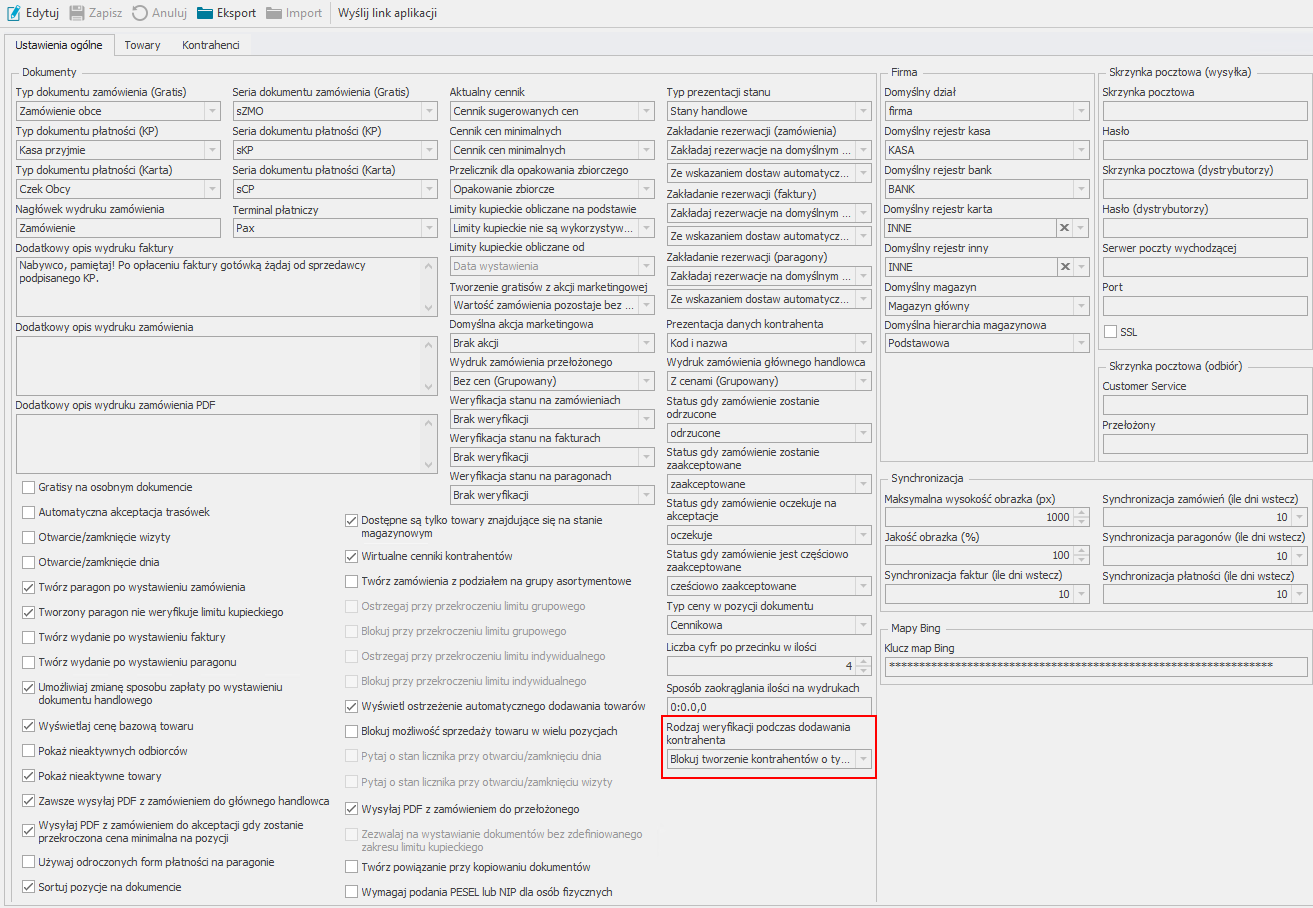Toggle Wirtualne cenniki kontrahentów checkbox
Screen dimensions: 1313x908
(x=351, y=556)
